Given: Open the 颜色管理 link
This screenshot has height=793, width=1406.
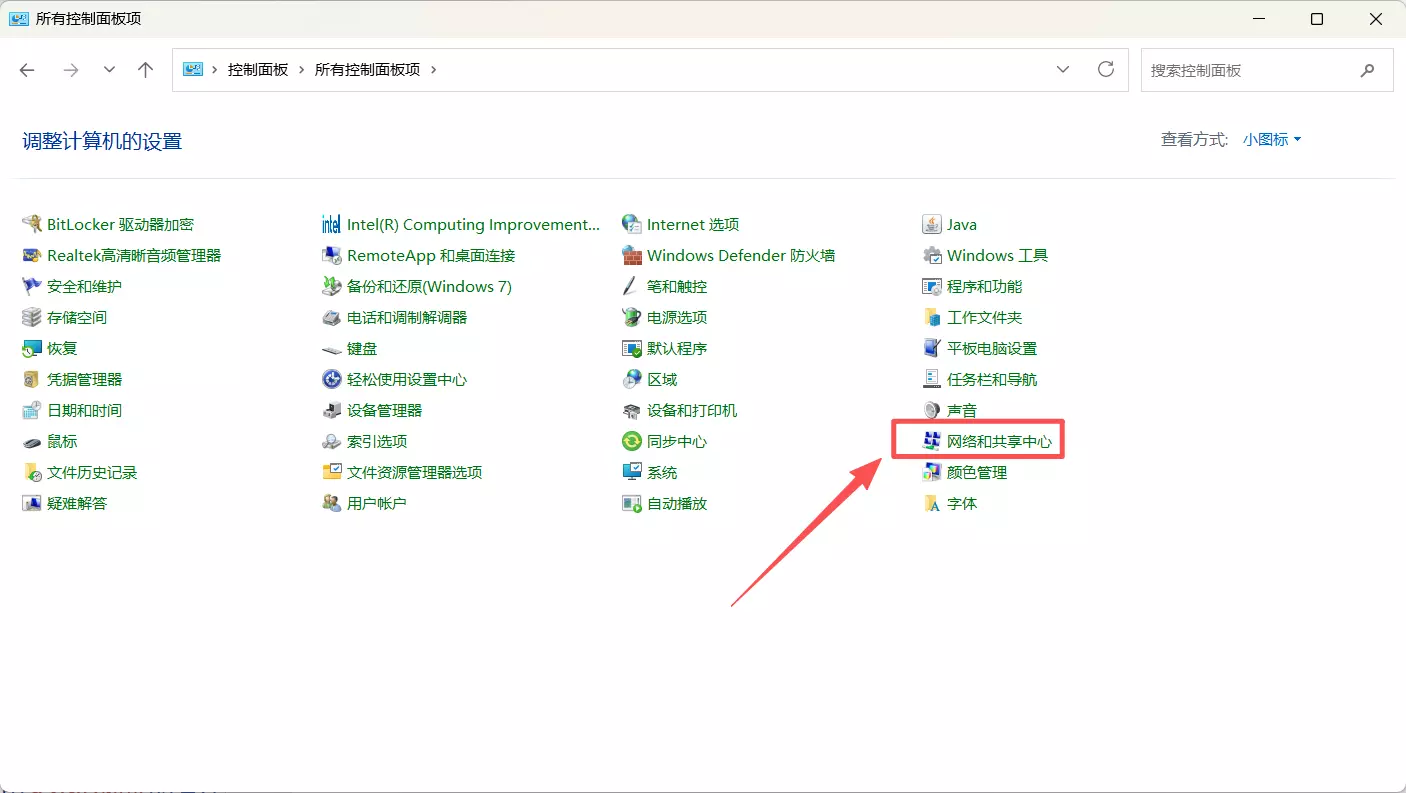Looking at the screenshot, I should point(977,472).
